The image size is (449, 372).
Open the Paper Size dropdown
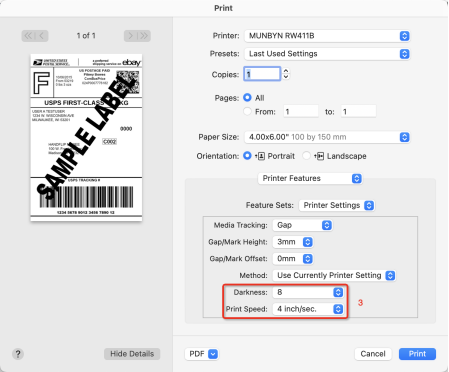point(327,137)
